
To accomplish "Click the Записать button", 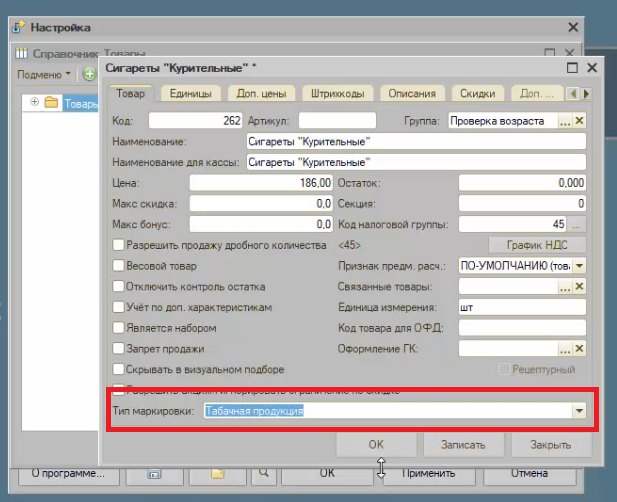I will pyautogui.click(x=463, y=445).
